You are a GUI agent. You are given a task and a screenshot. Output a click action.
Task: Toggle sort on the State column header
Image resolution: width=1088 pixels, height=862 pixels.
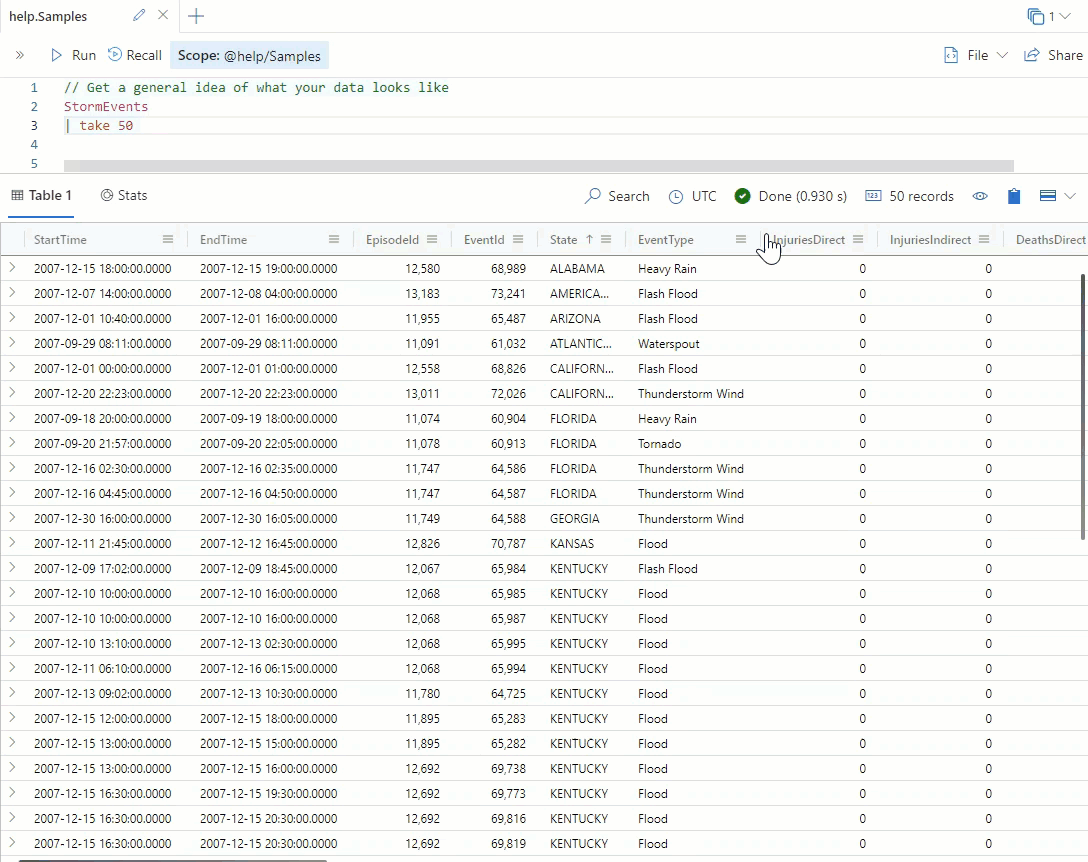pyautogui.click(x=564, y=240)
